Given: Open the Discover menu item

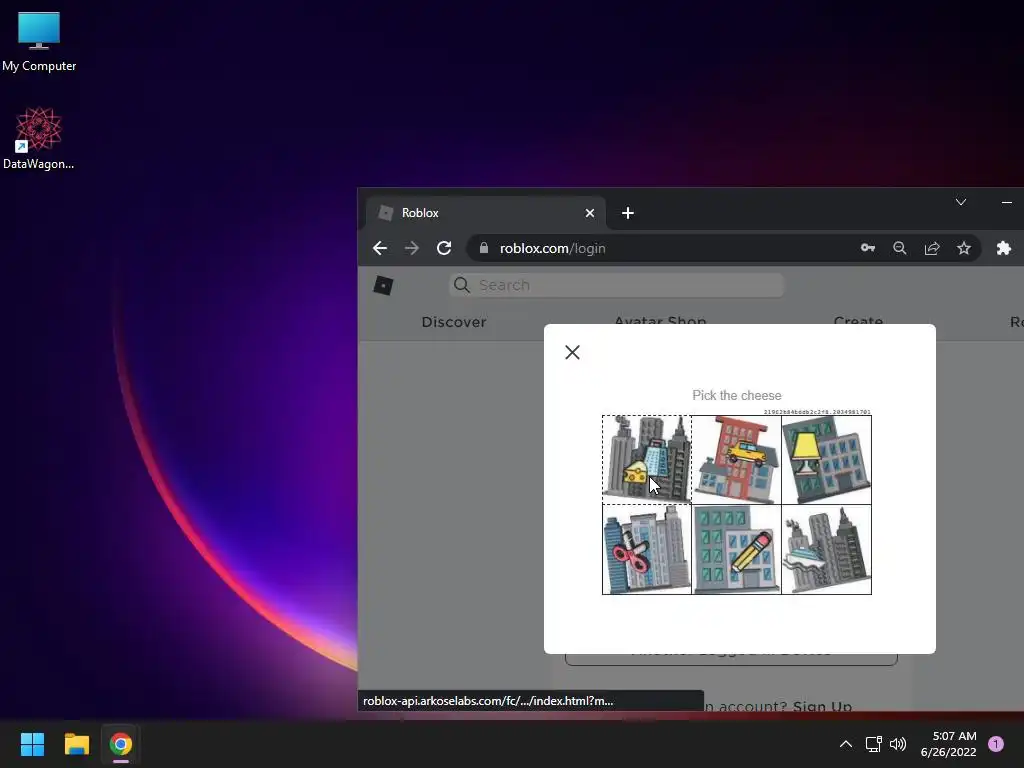Looking at the screenshot, I should coord(454,322).
